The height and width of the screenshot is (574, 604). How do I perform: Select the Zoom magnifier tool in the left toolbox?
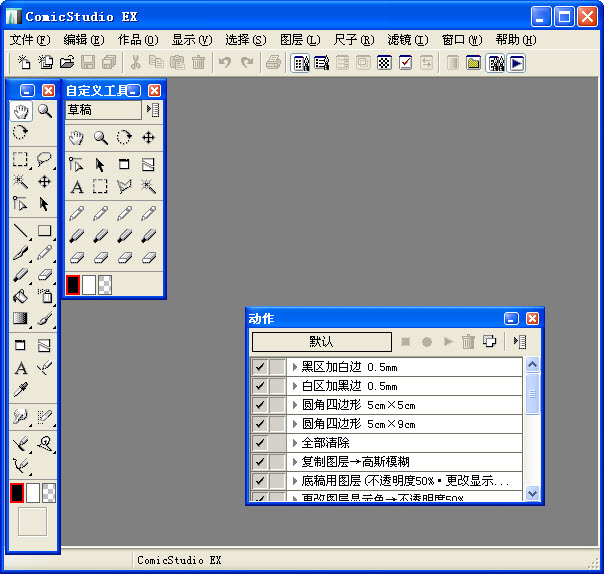coord(45,111)
